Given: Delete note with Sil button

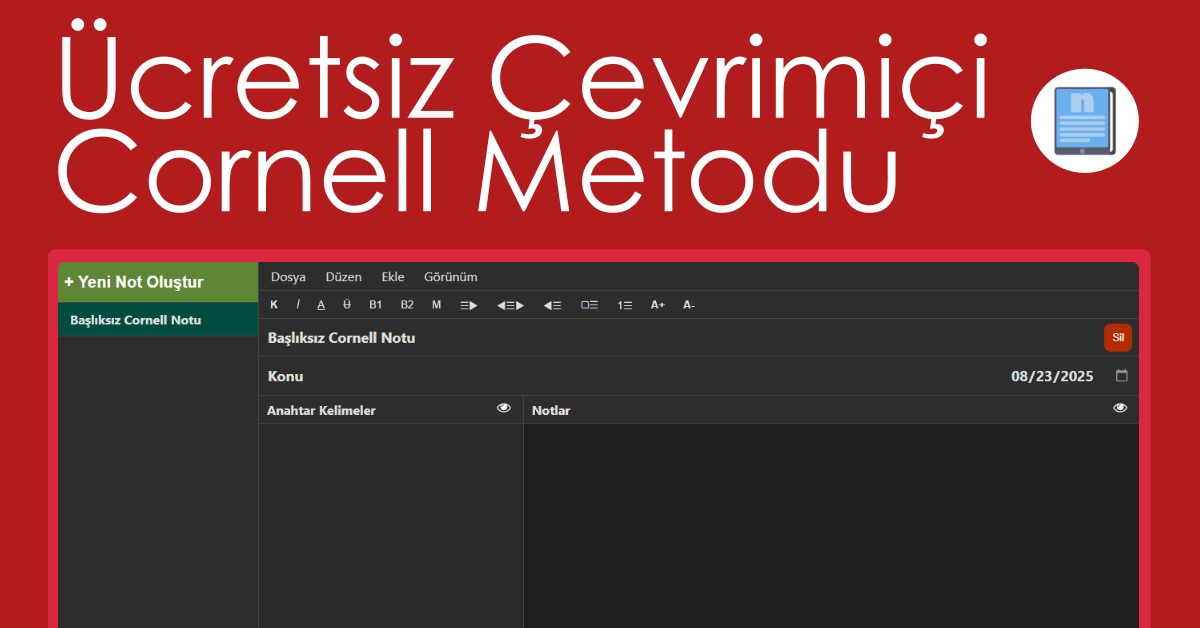Looking at the screenshot, I should point(1118,338).
